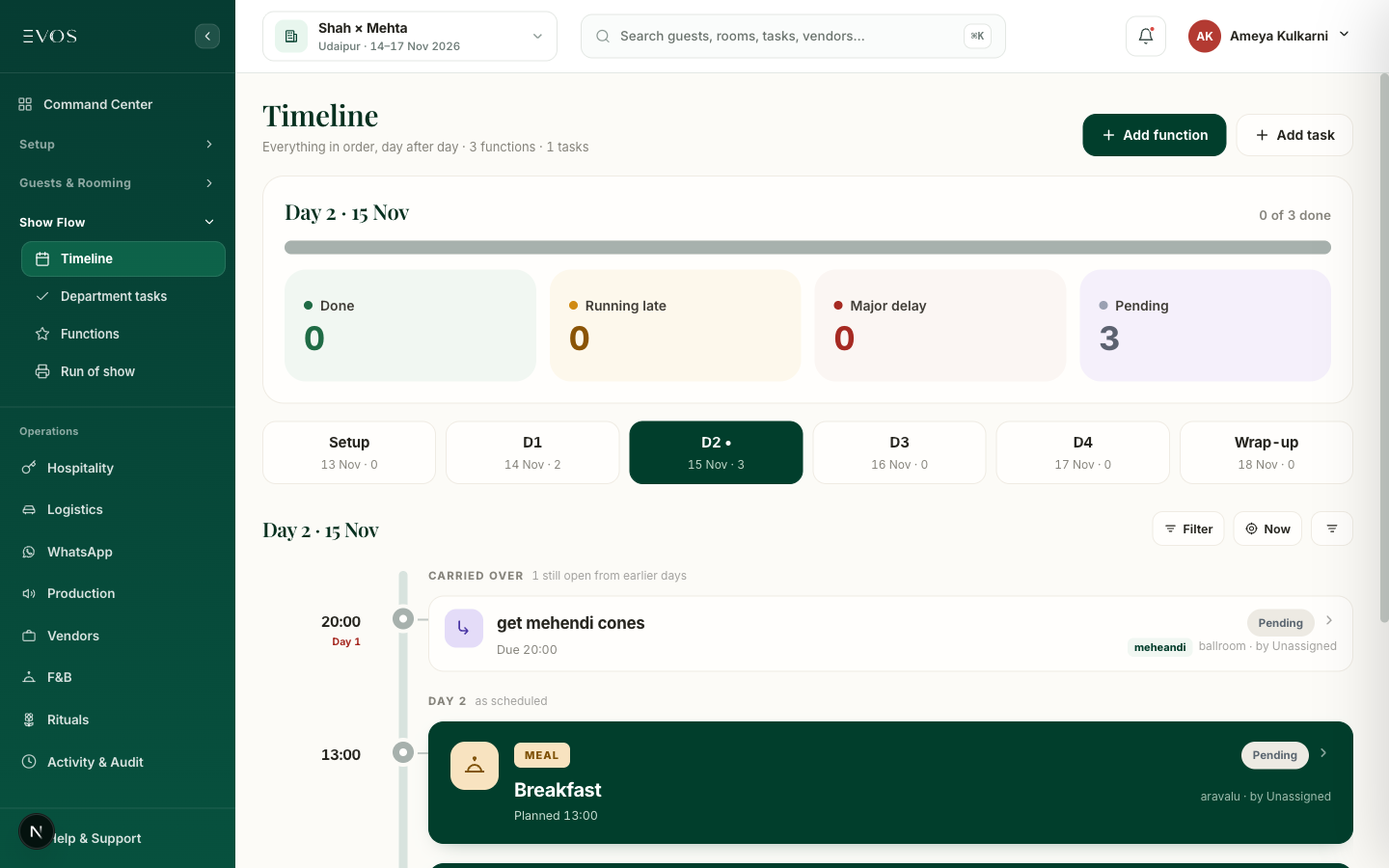
Task: Expand the Guests & Rooming section
Action: click(118, 182)
